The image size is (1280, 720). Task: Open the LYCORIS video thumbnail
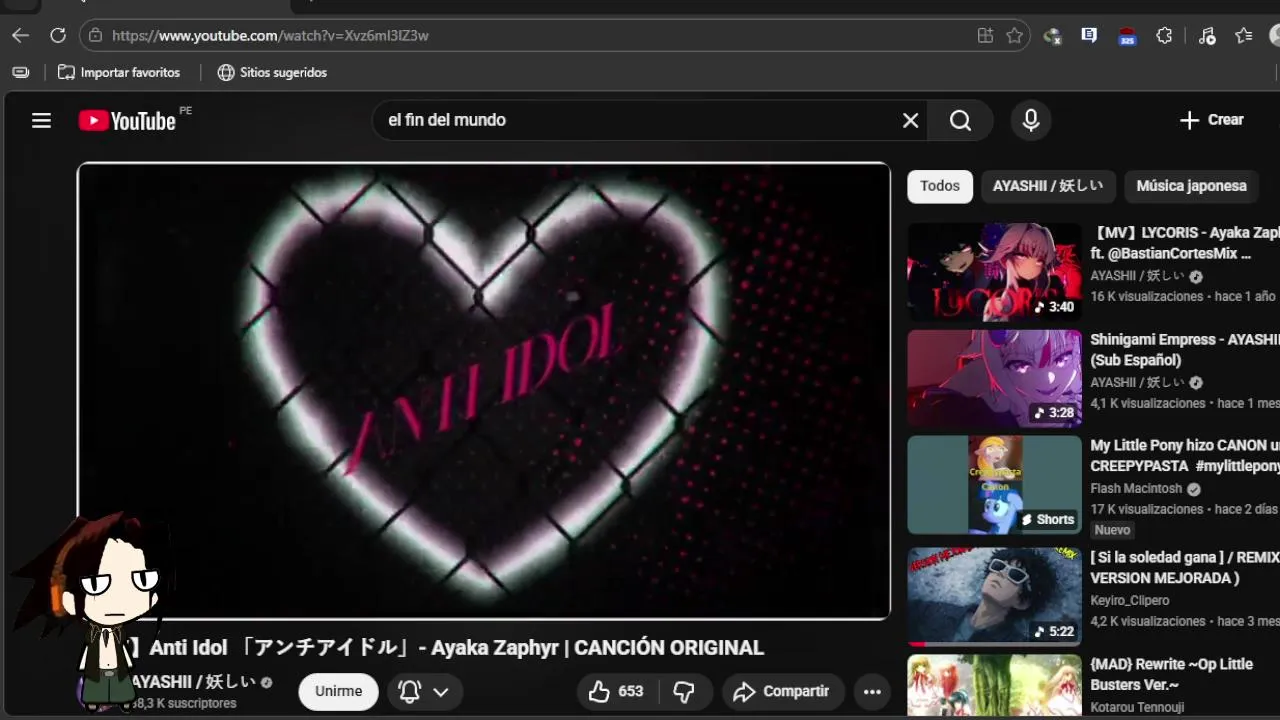994,271
